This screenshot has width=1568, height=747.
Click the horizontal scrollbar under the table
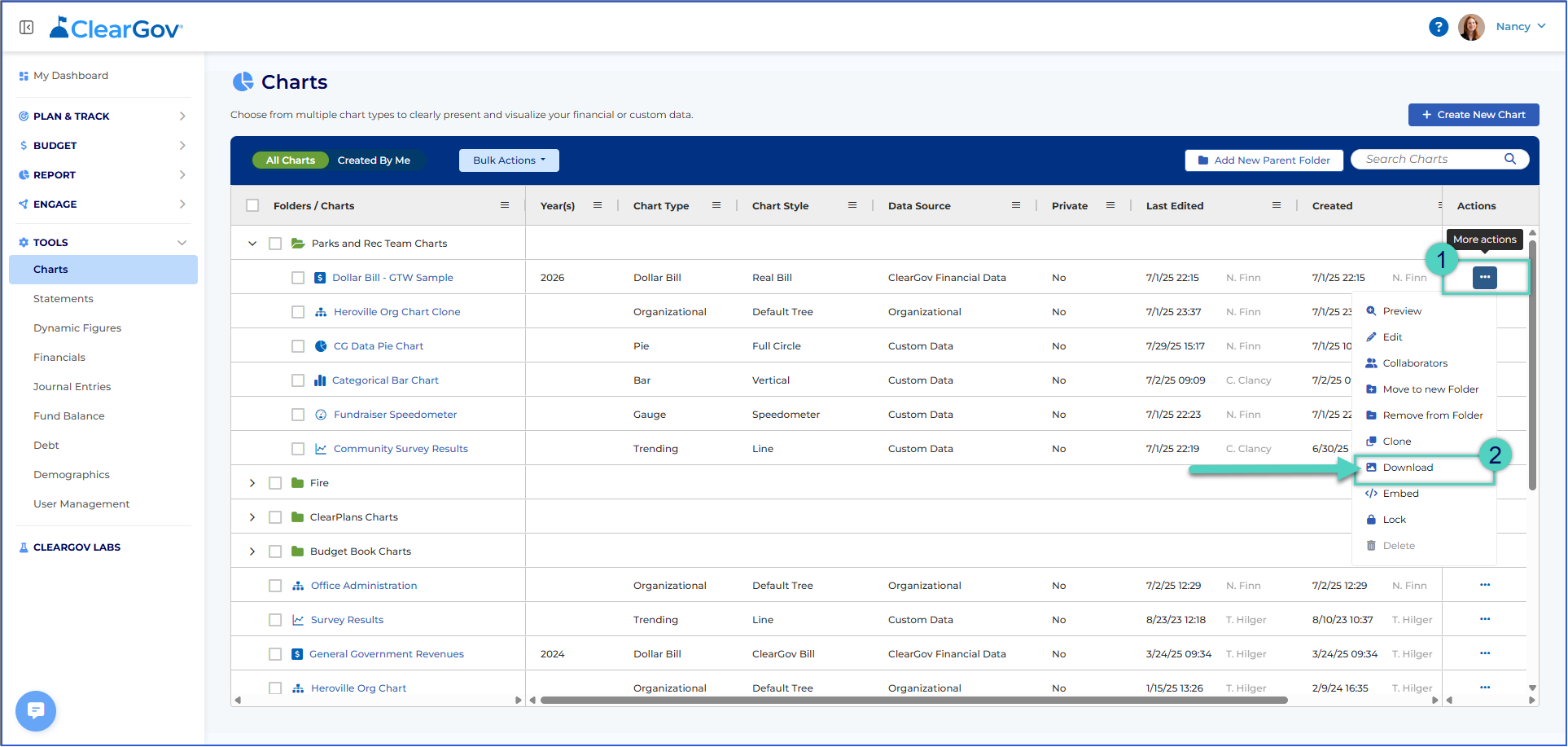click(x=913, y=700)
